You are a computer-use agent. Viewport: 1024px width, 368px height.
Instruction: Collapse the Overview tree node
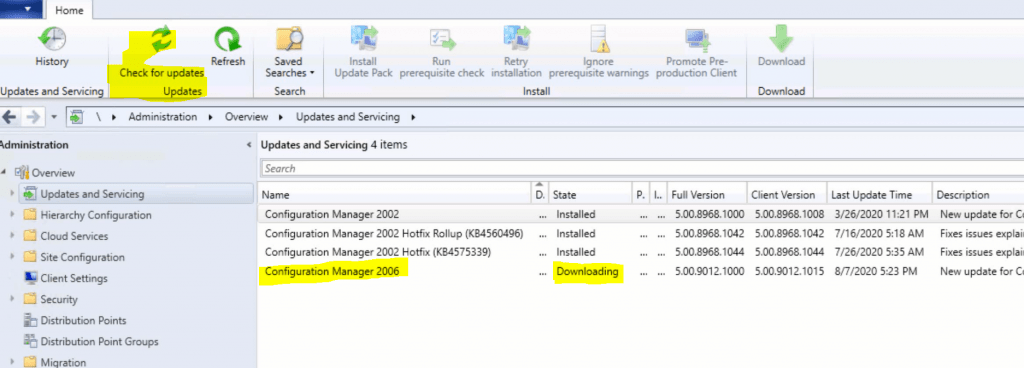point(4,172)
